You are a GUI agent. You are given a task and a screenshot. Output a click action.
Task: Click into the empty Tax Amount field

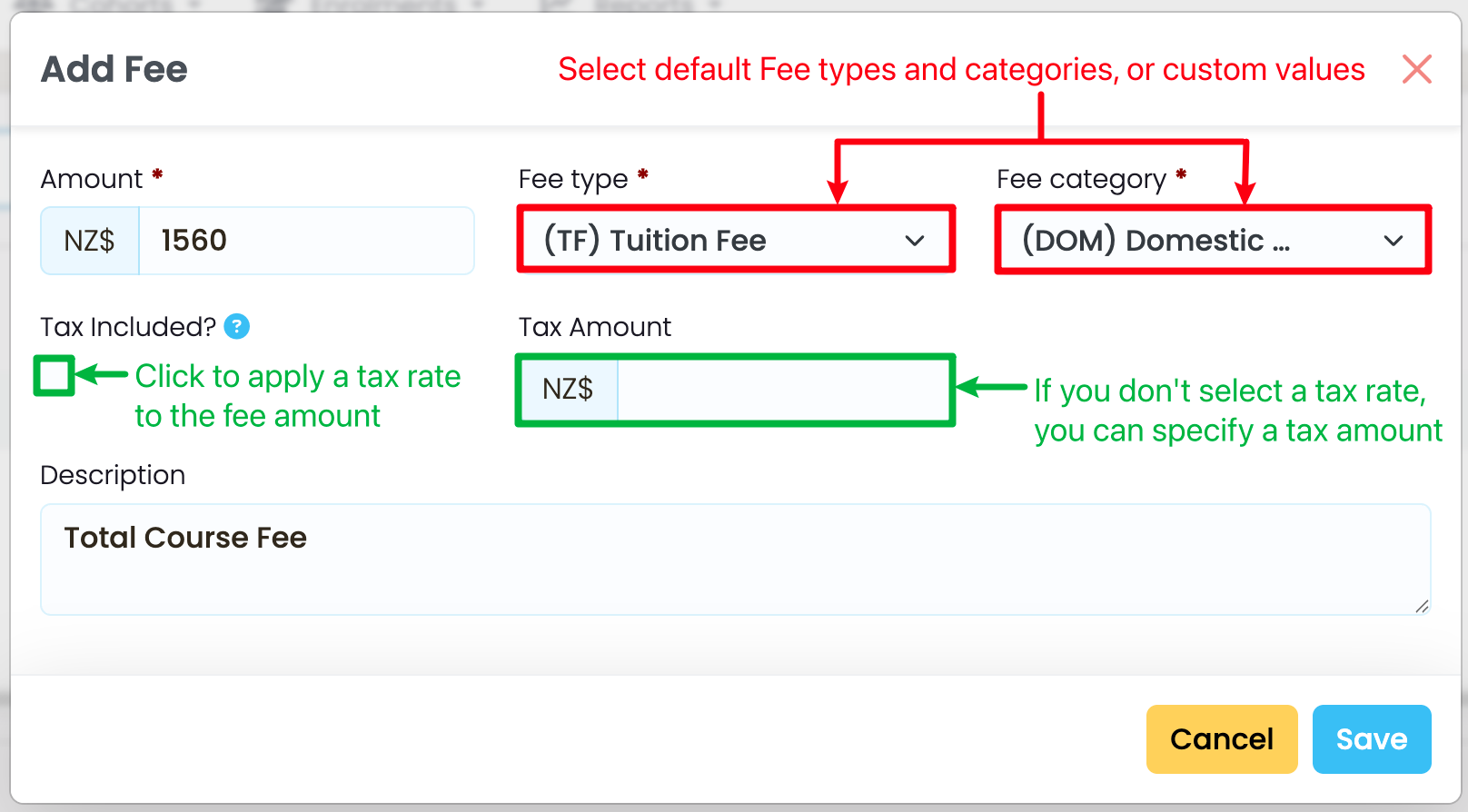click(783, 390)
